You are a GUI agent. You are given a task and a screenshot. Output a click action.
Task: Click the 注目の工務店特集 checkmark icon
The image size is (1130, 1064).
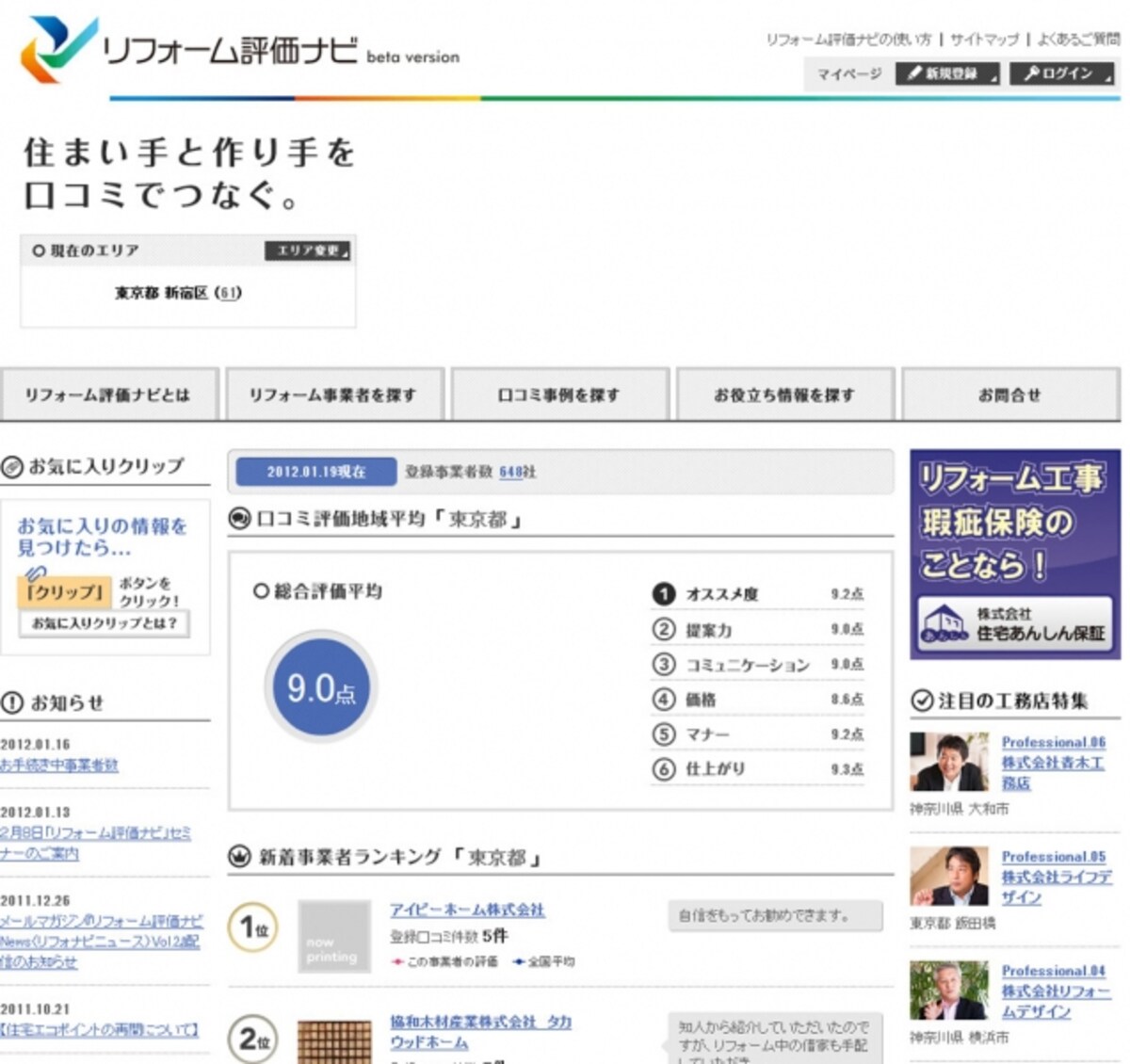pos(922,701)
